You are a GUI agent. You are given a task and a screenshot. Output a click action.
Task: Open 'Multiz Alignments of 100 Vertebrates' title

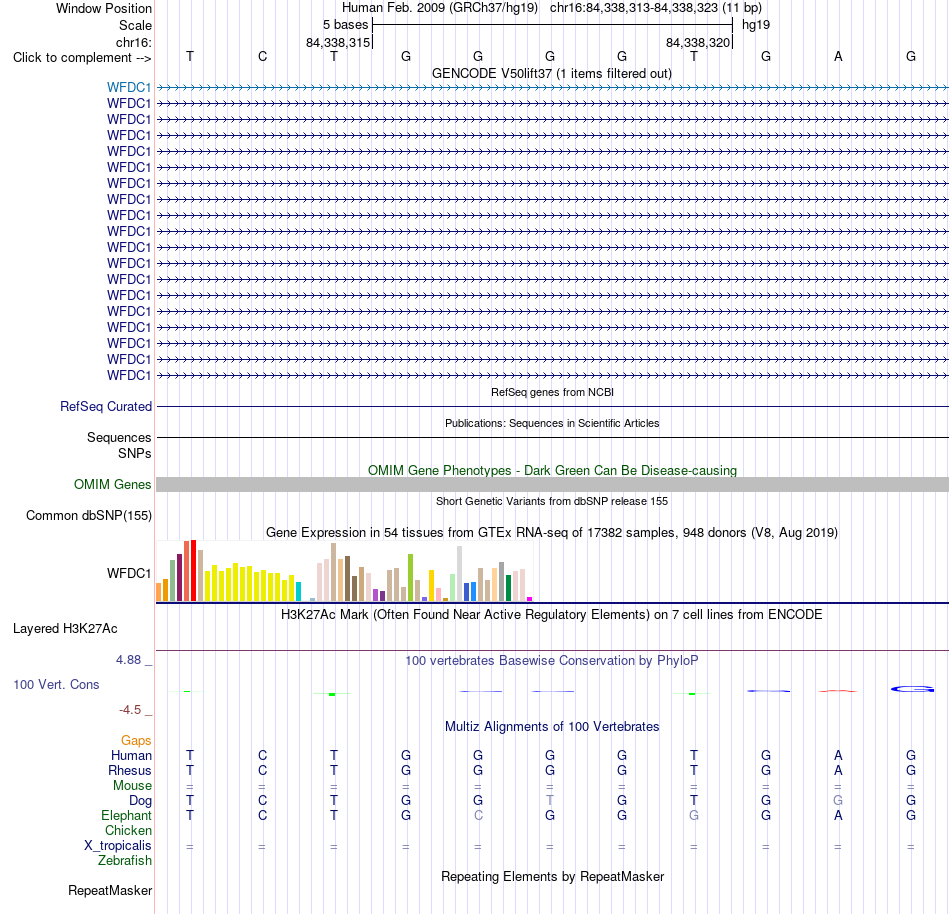[x=552, y=727]
